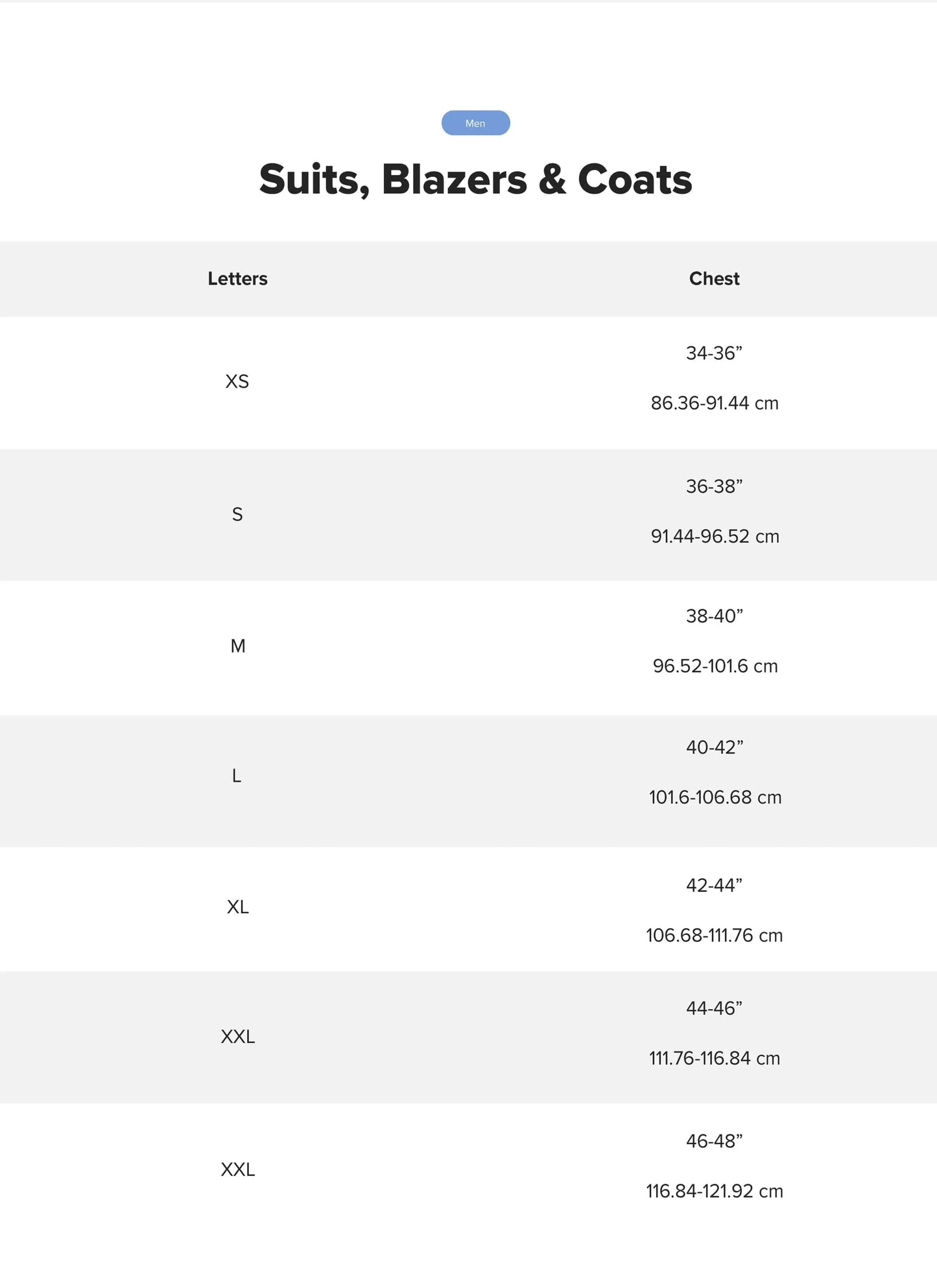Image resolution: width=937 pixels, height=1288 pixels.
Task: Click the 34-36” chest measurement
Action: (714, 353)
